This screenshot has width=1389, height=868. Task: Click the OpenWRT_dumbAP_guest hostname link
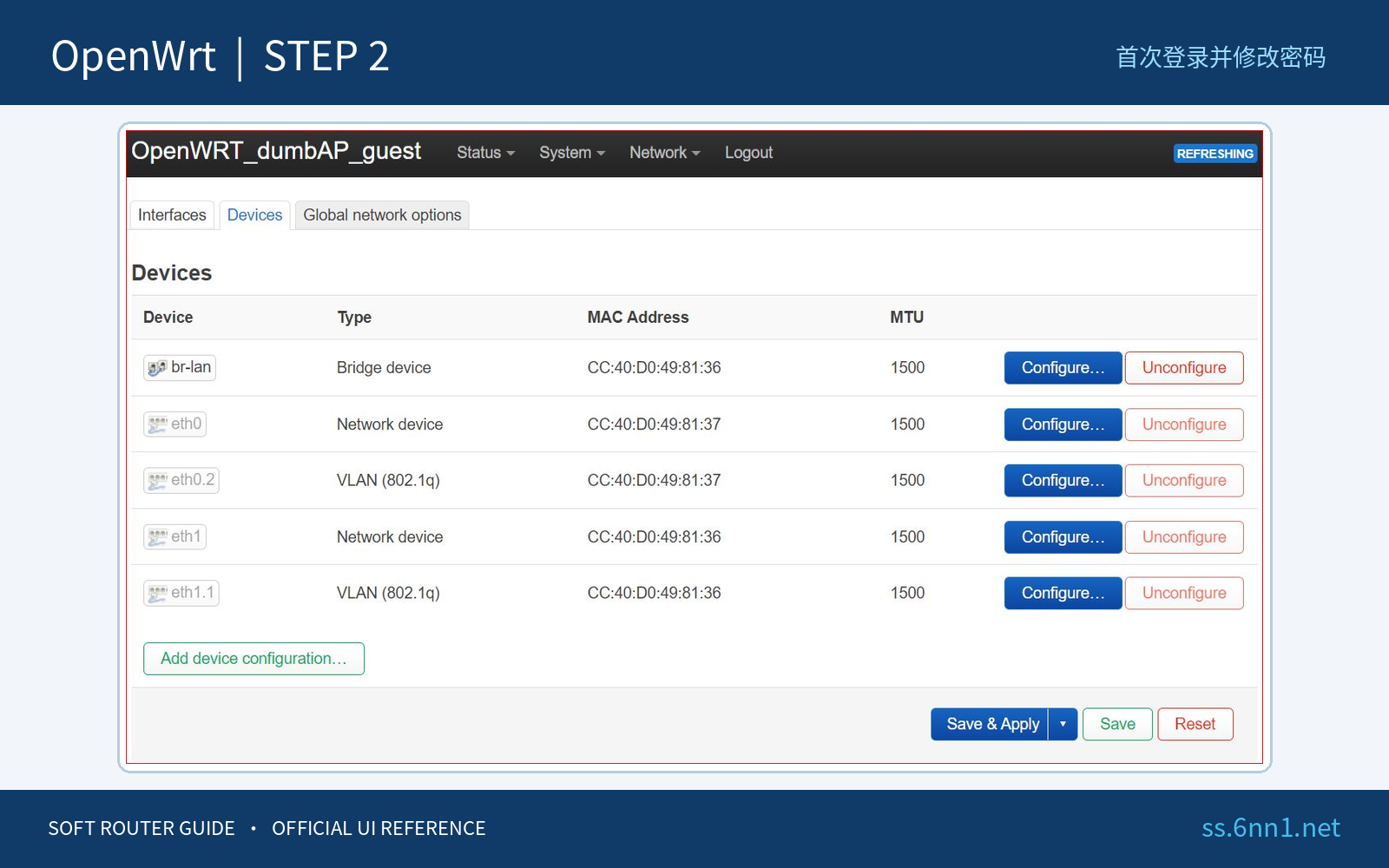pyautogui.click(x=276, y=151)
